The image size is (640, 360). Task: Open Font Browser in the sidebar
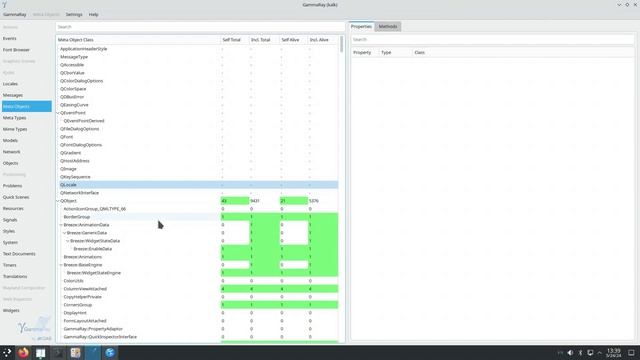(x=27, y=50)
